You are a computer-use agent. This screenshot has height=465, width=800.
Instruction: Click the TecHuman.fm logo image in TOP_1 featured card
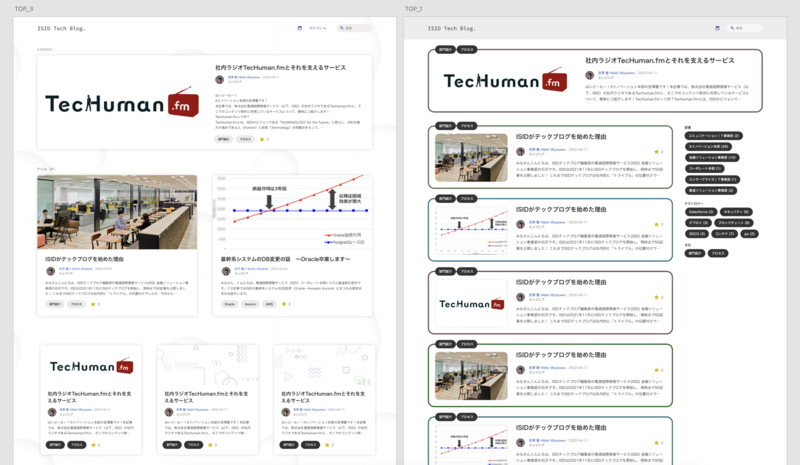pyautogui.click(x=505, y=80)
